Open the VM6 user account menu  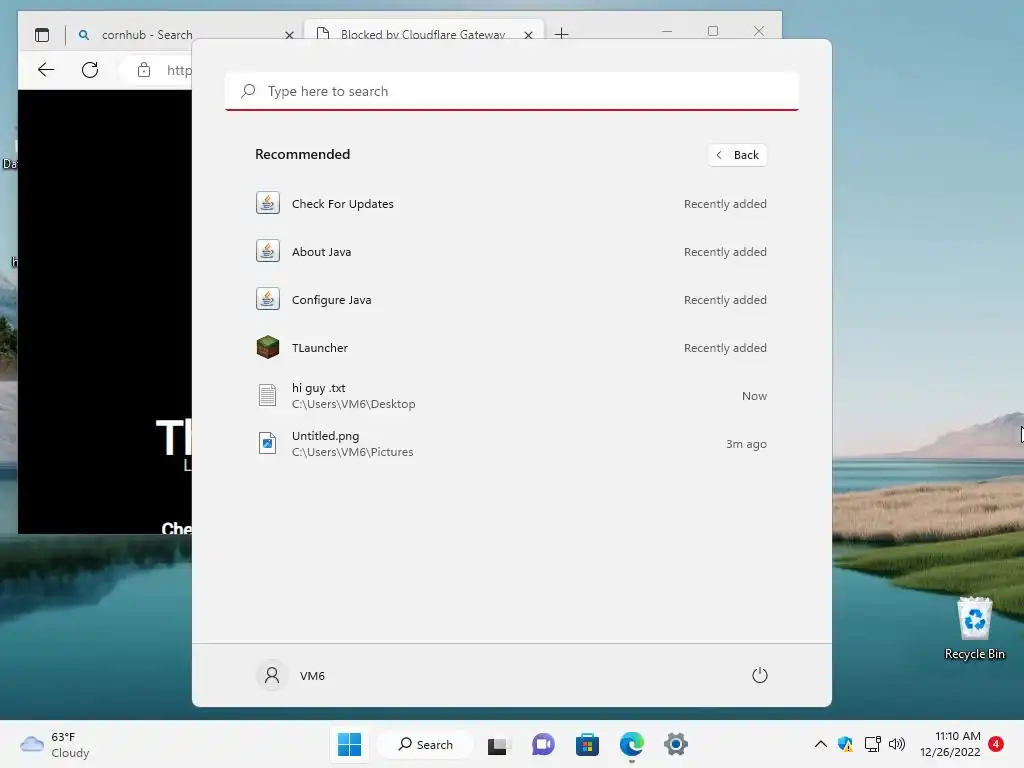(x=291, y=675)
